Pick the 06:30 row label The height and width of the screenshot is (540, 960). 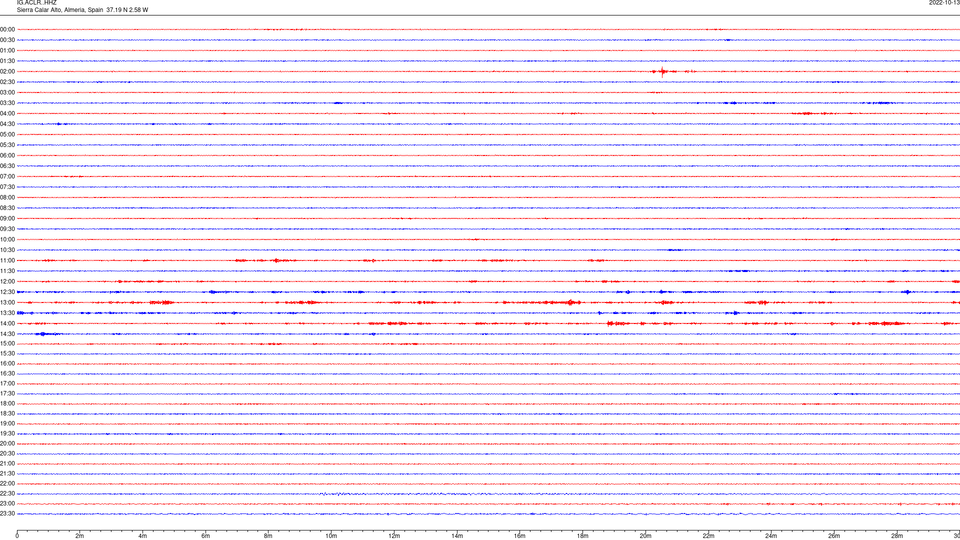(7, 166)
